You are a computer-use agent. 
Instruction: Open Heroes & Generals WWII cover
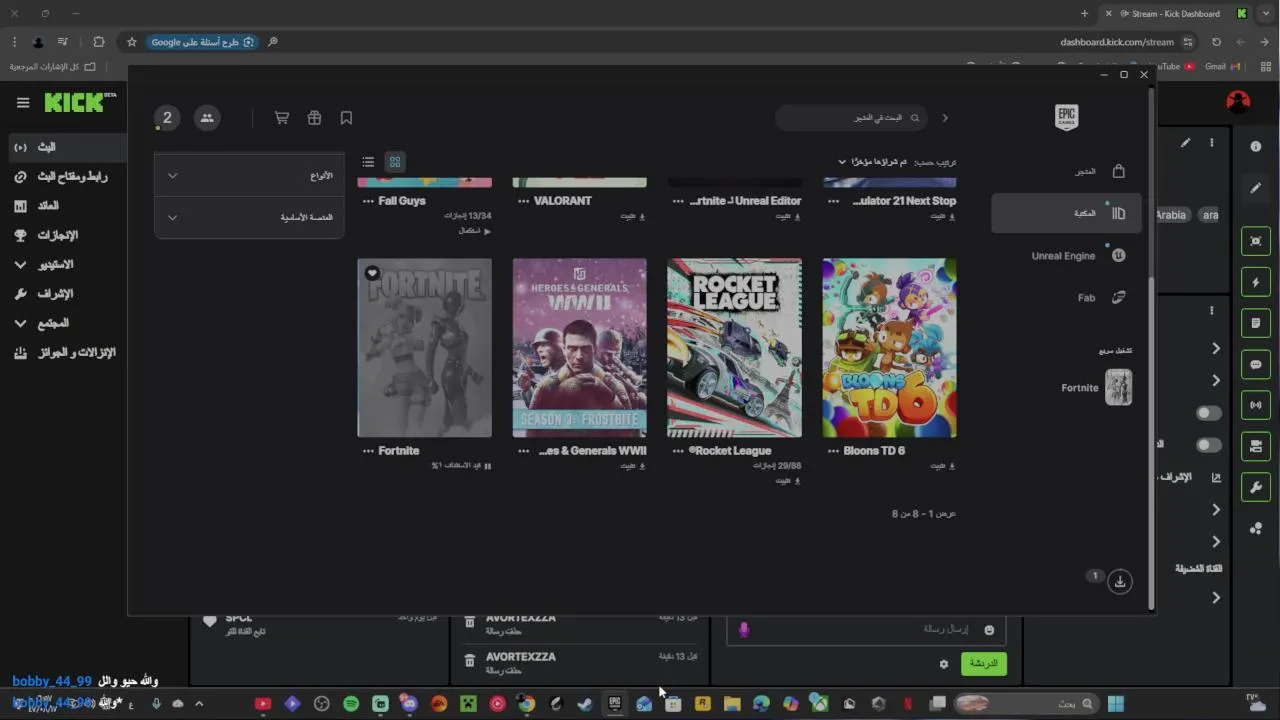click(579, 348)
